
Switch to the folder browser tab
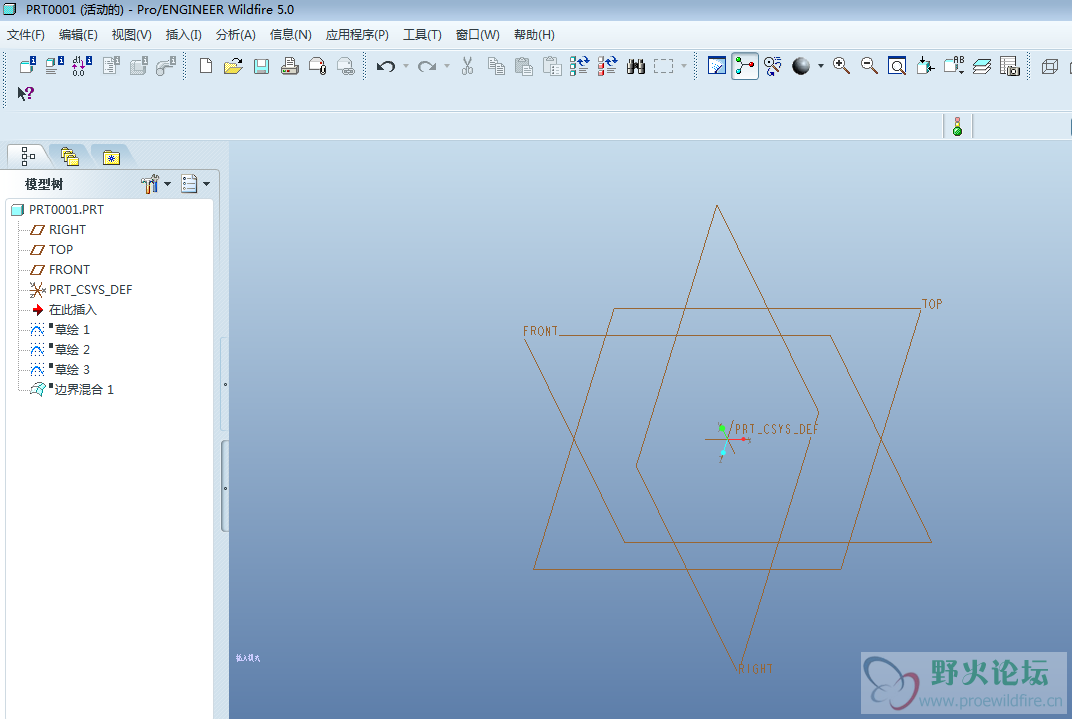pos(69,157)
